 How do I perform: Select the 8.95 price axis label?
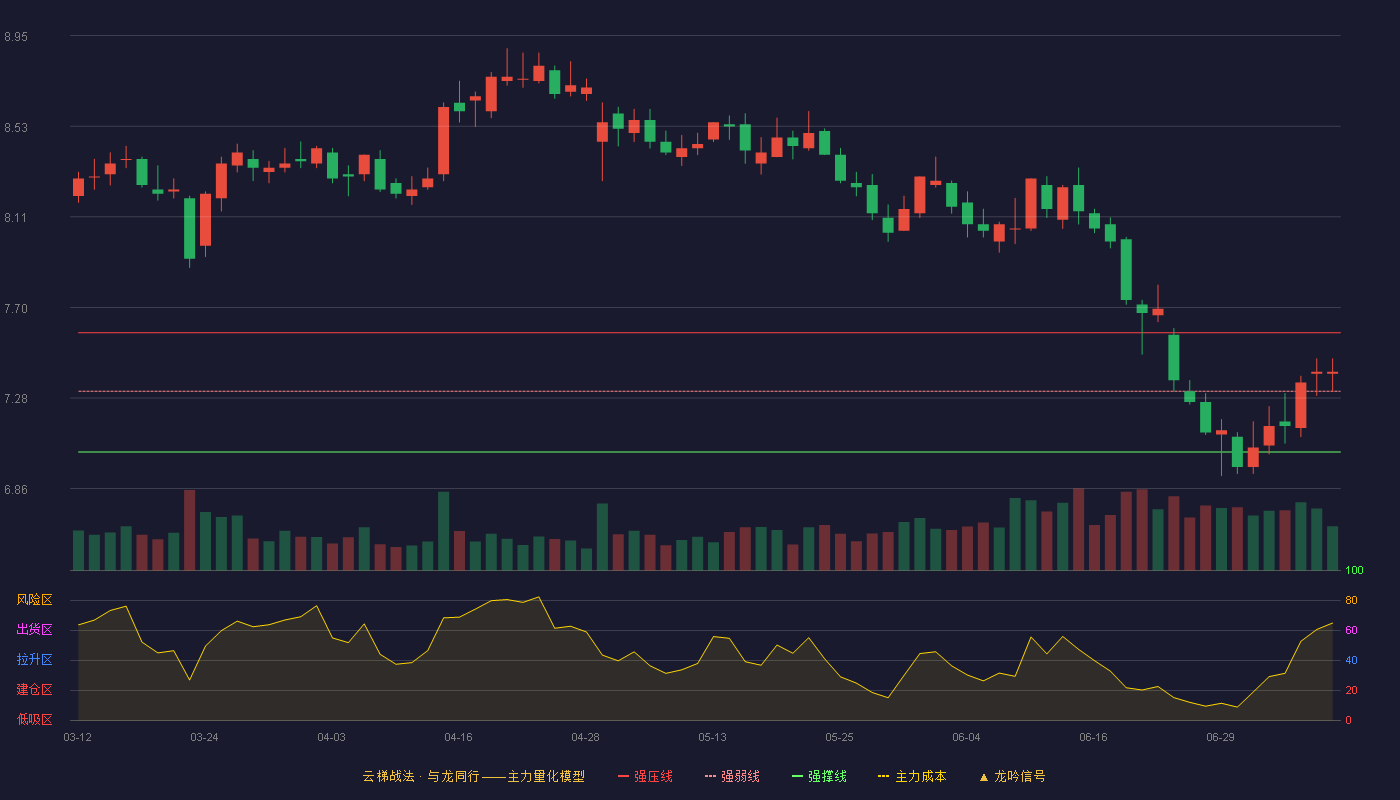click(x=16, y=37)
